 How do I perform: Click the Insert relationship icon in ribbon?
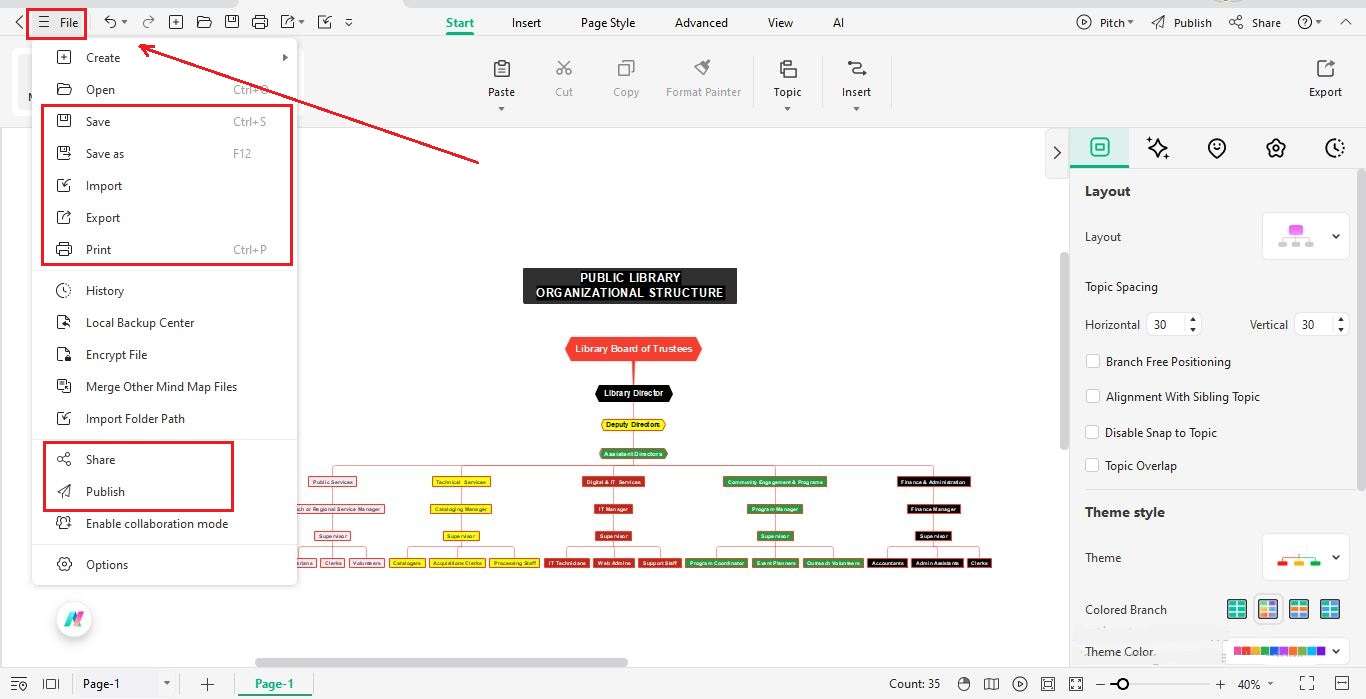(x=857, y=68)
